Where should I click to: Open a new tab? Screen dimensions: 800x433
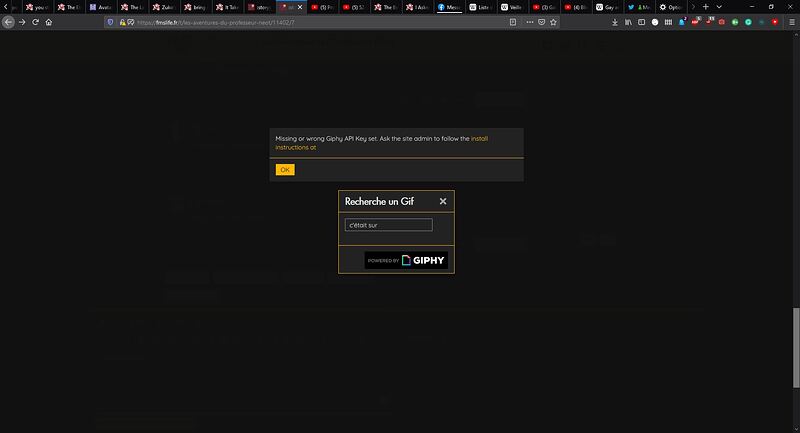706,7
